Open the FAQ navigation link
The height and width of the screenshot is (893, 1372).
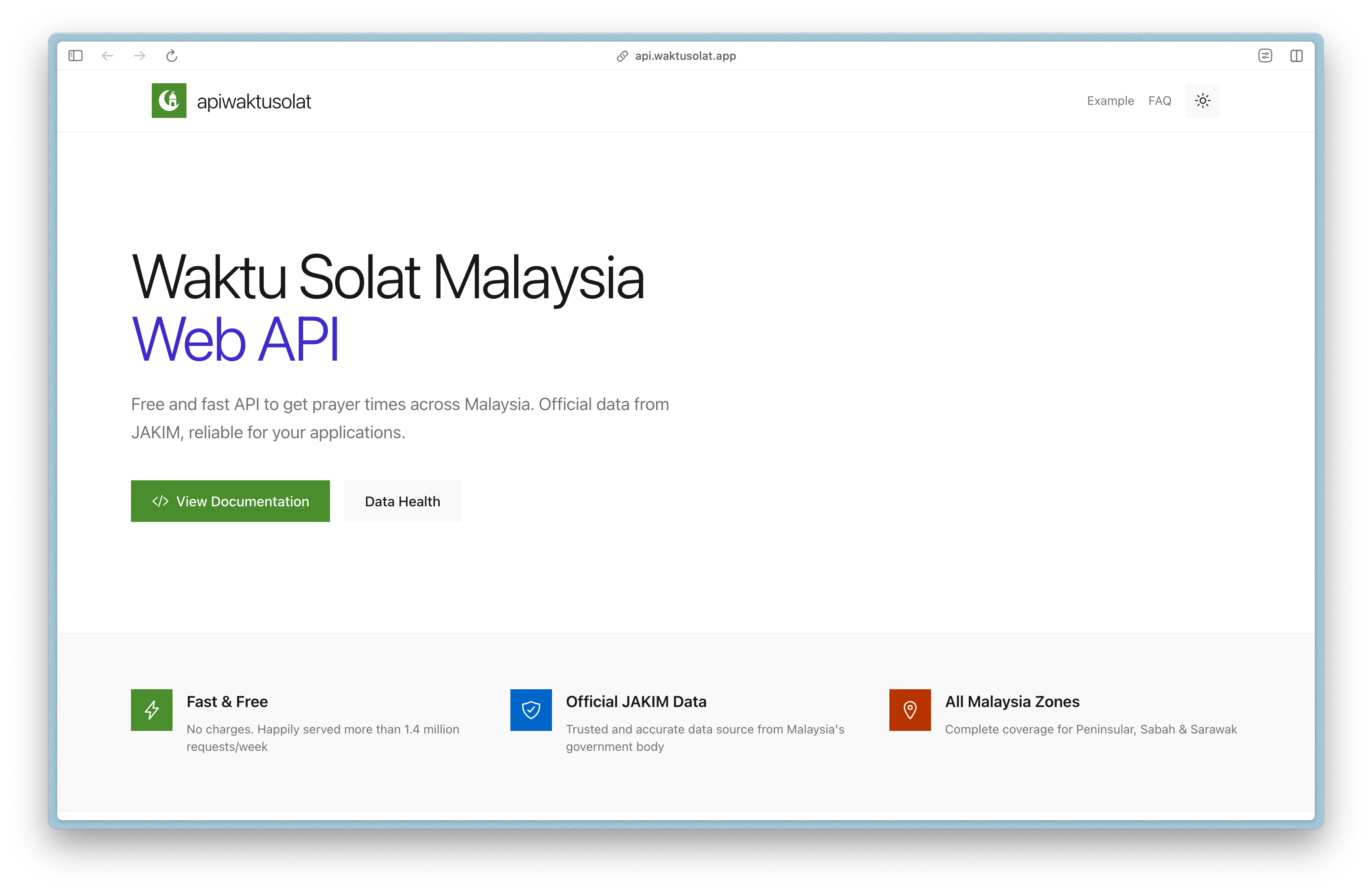tap(1160, 101)
